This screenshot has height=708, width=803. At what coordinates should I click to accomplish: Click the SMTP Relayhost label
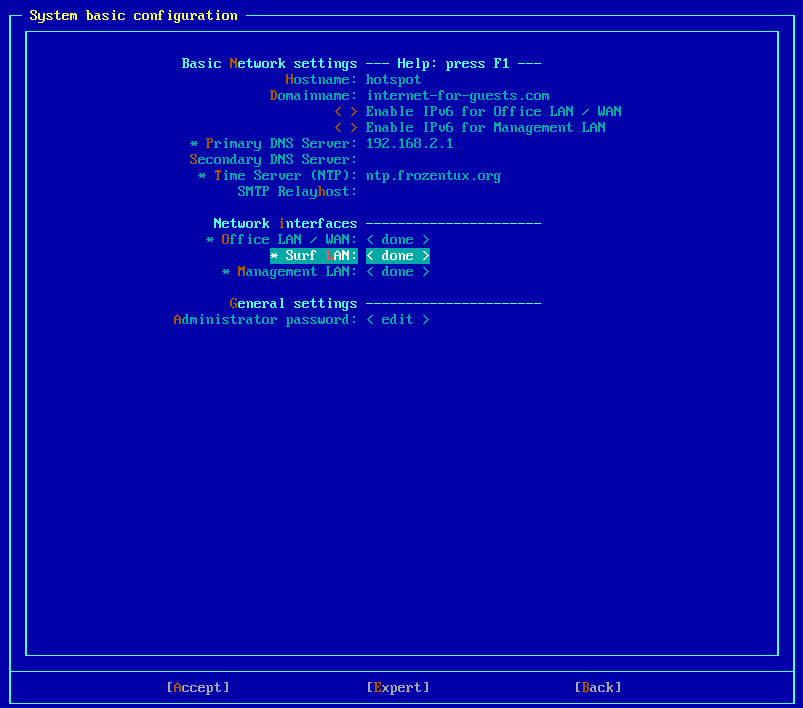298,192
